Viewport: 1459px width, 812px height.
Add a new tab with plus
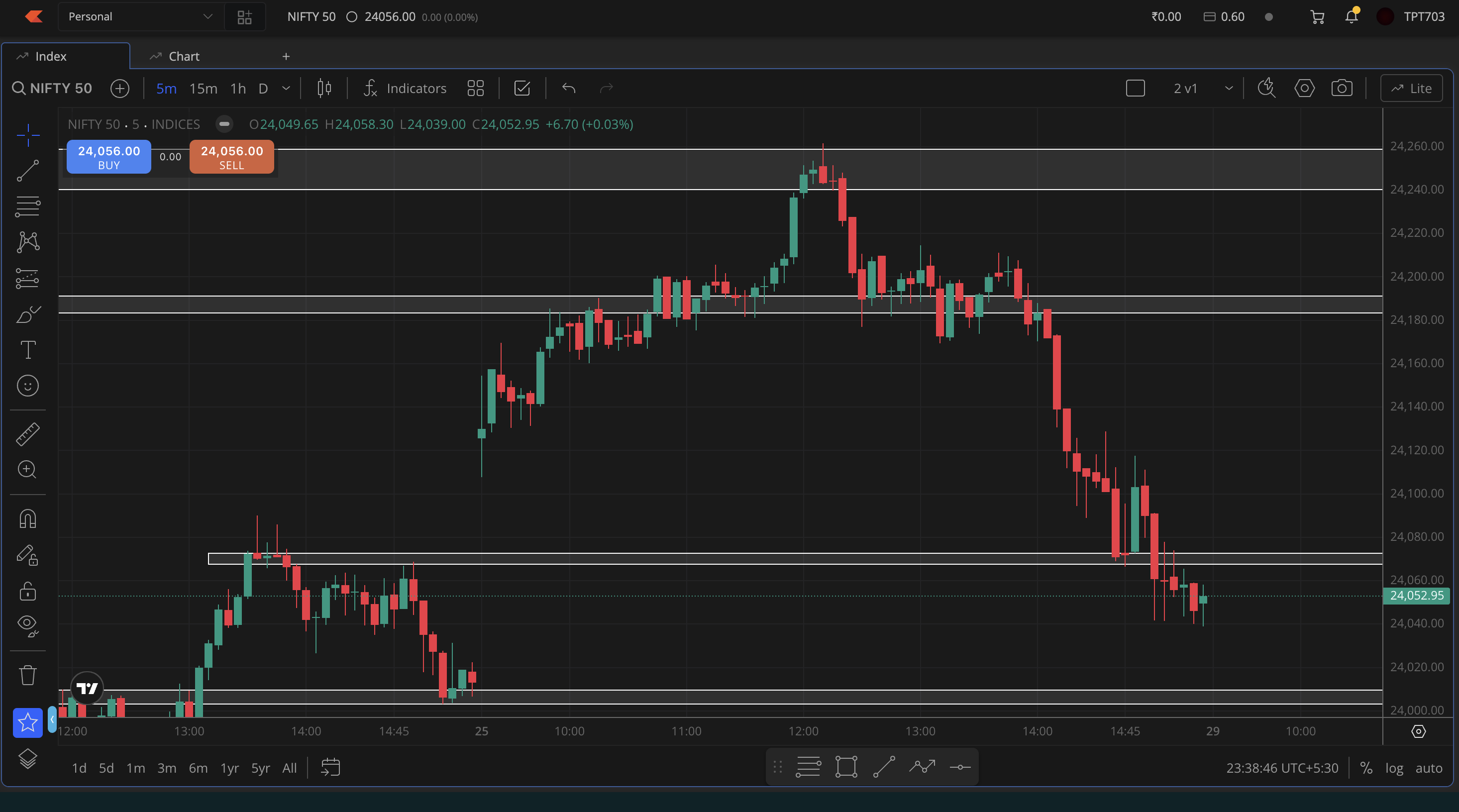tap(286, 56)
